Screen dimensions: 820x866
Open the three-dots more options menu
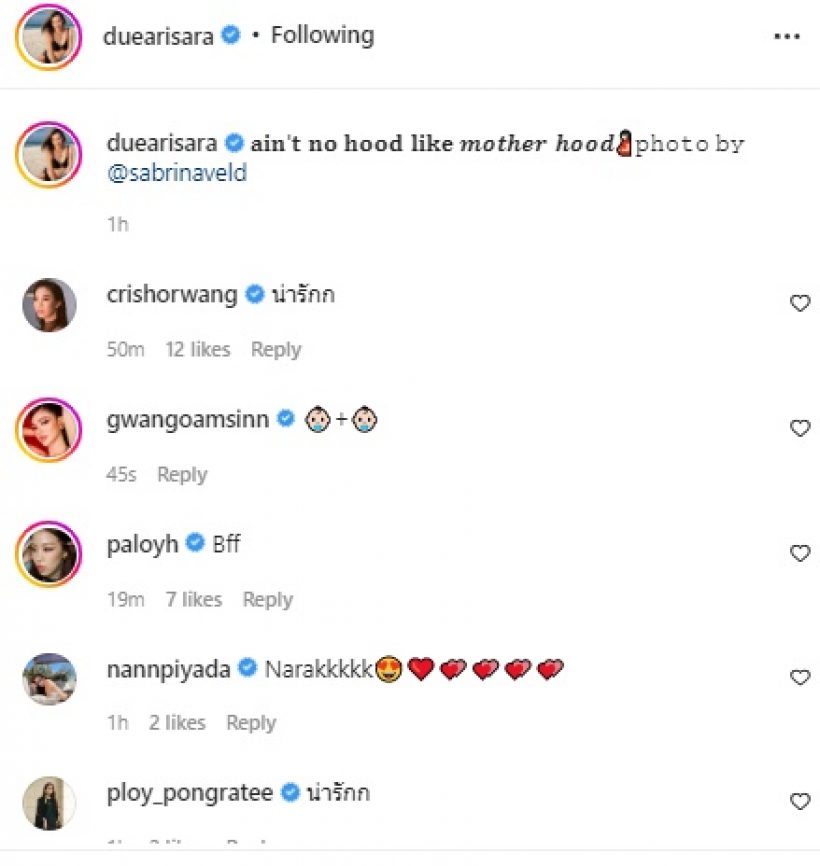coord(787,36)
